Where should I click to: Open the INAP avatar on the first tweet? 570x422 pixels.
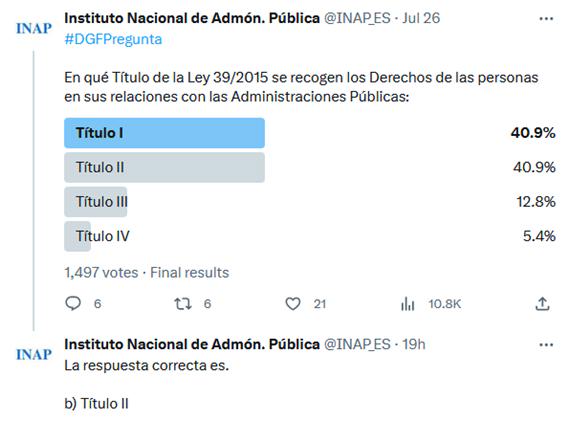tap(34, 28)
